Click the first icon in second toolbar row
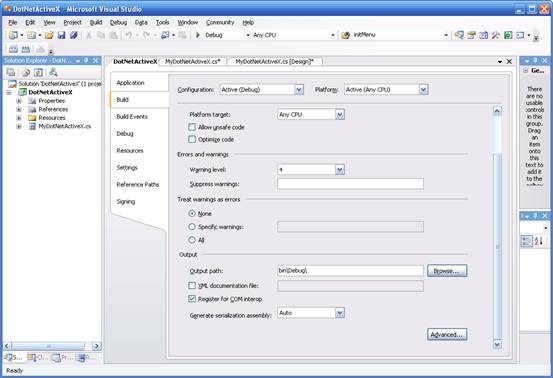This screenshot has width=553, height=378. (x=13, y=49)
